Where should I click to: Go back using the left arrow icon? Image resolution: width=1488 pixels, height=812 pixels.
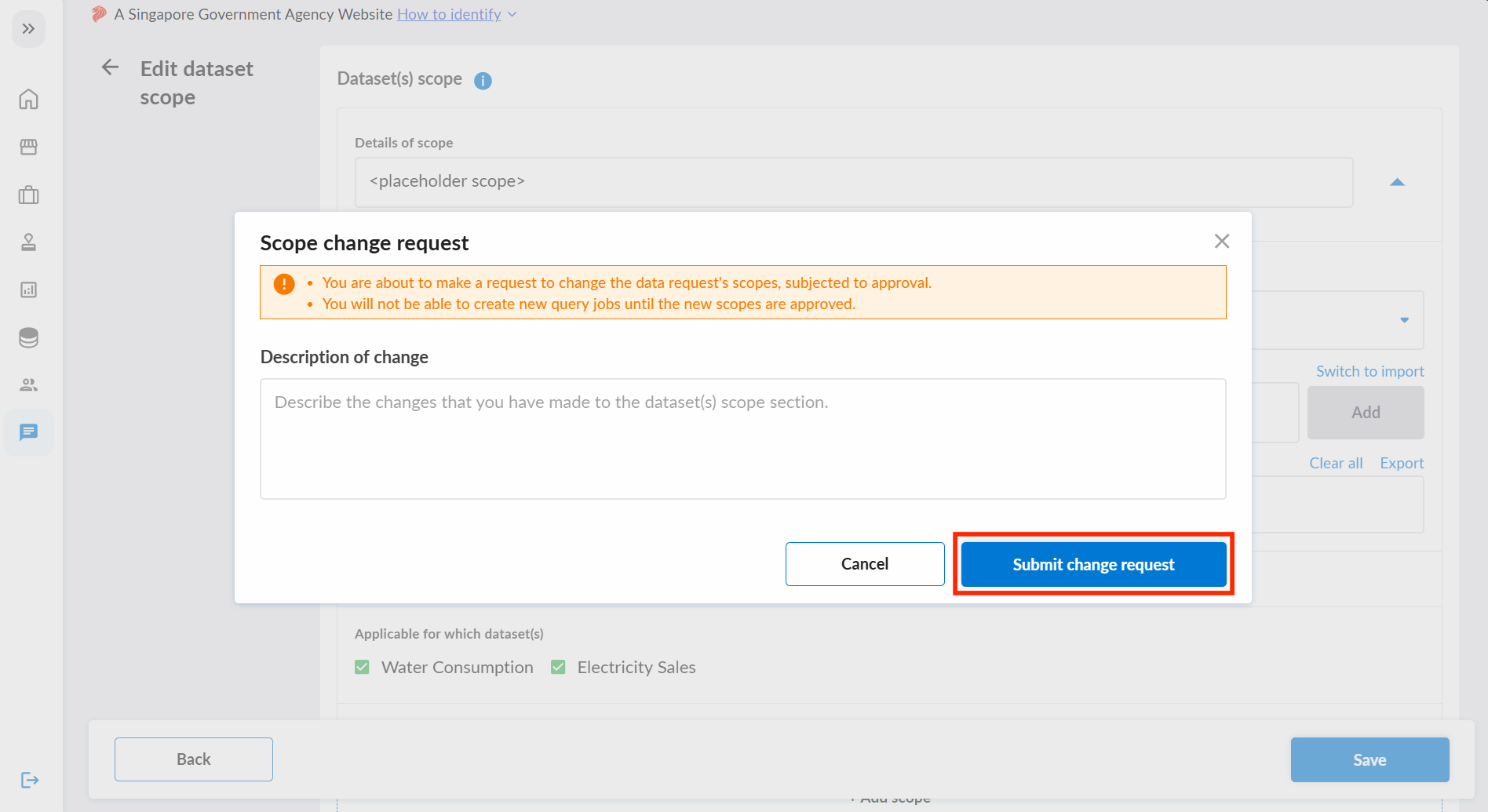coord(110,67)
